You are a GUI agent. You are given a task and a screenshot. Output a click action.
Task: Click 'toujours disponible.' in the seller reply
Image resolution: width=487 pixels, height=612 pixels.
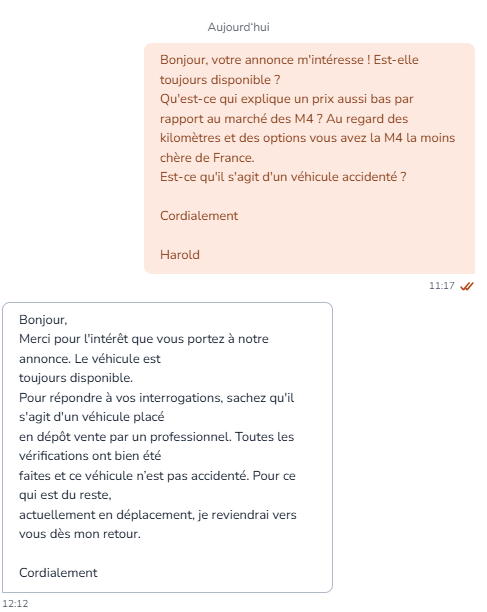pyautogui.click(x=76, y=378)
